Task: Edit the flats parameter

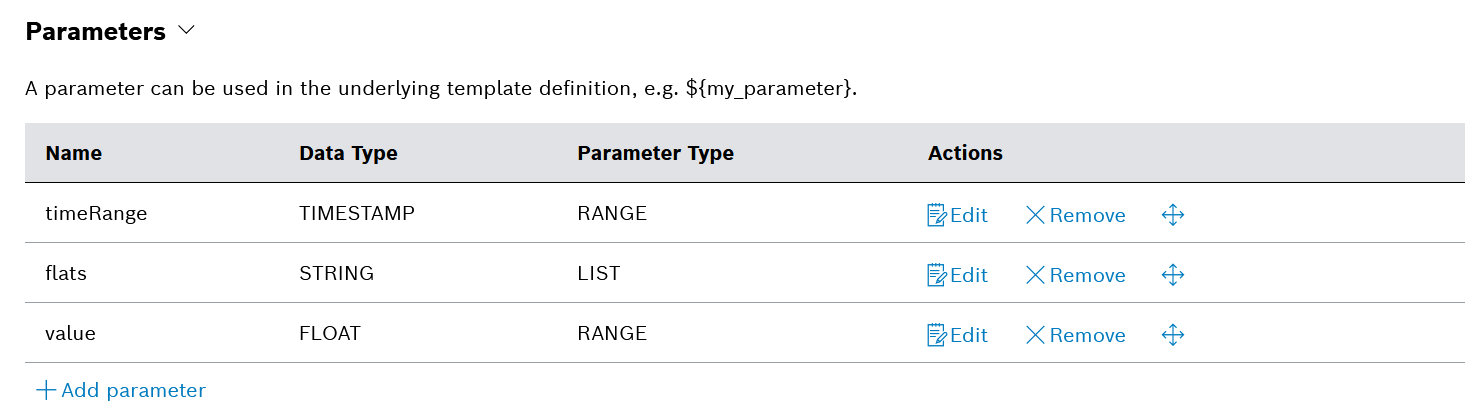Action: 957,275
